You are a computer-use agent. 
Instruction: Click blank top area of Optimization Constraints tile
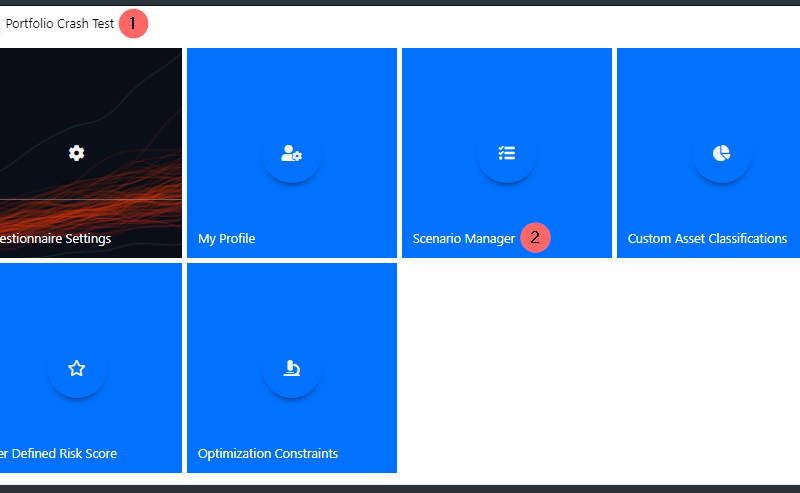292,295
